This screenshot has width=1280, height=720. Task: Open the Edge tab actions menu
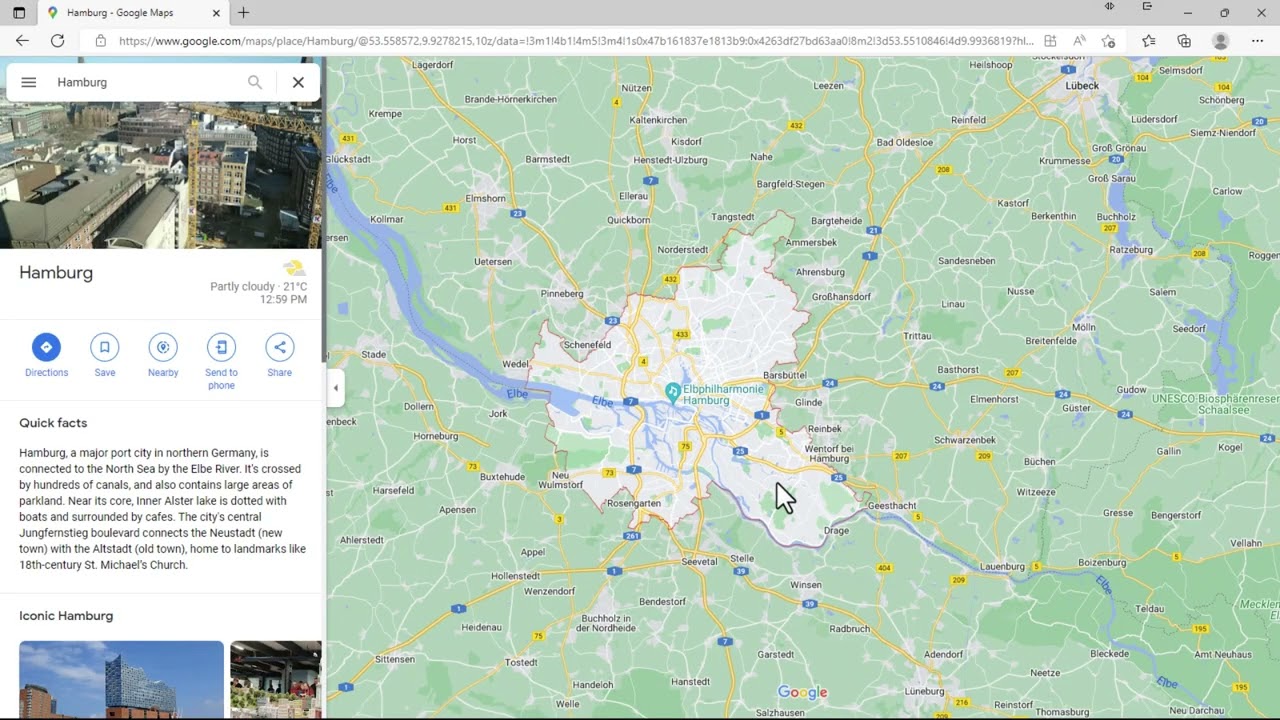(x=19, y=13)
